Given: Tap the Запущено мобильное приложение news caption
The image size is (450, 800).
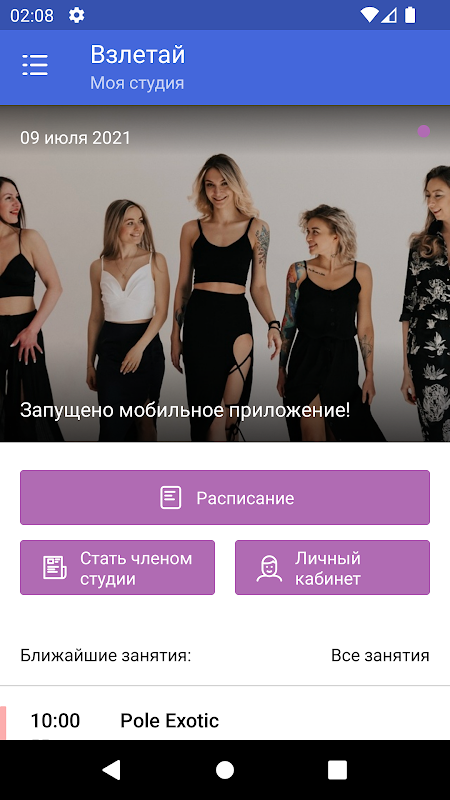Looking at the screenshot, I should pyautogui.click(x=185, y=411).
